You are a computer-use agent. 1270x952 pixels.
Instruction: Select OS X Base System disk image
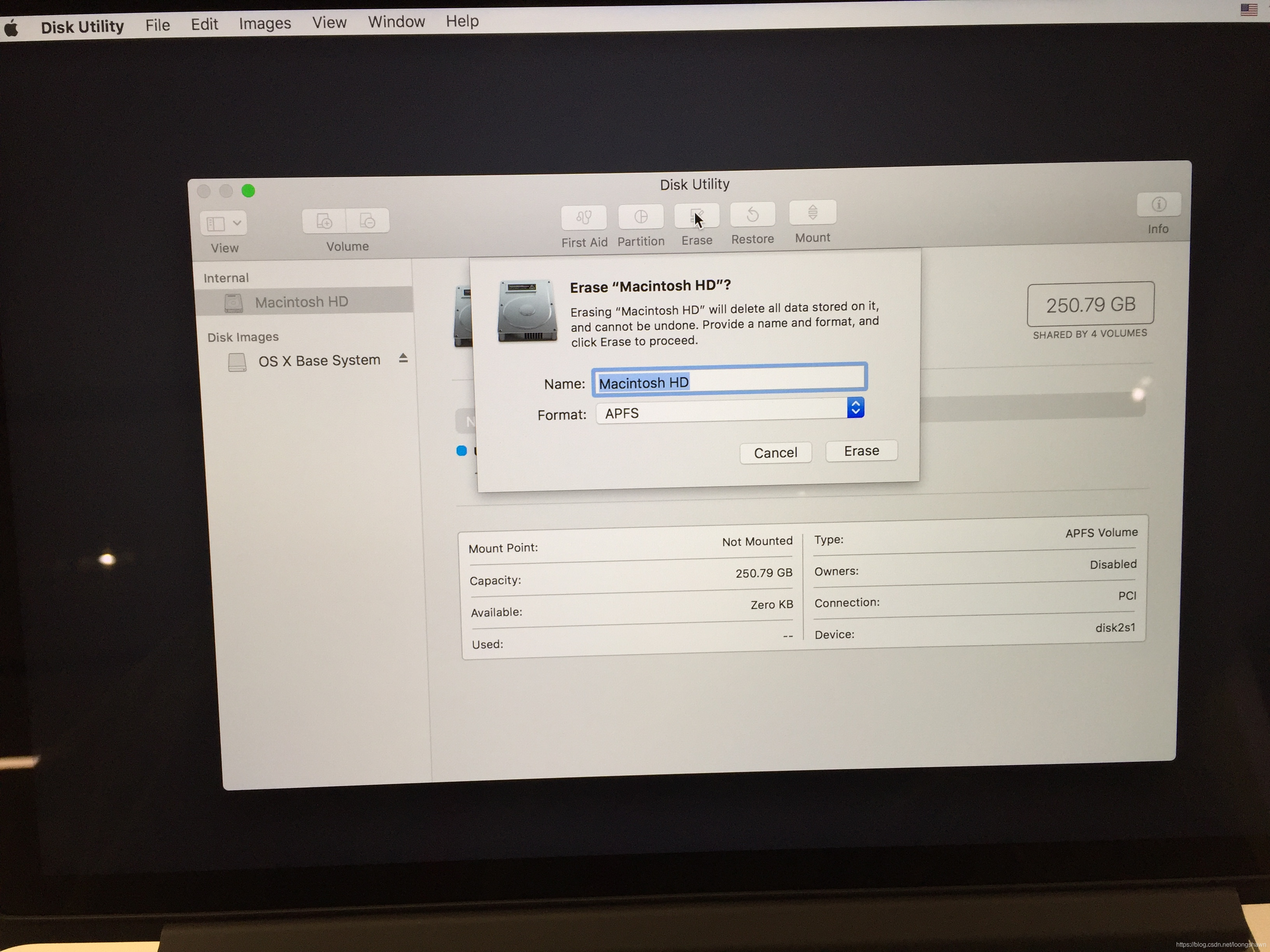319,360
